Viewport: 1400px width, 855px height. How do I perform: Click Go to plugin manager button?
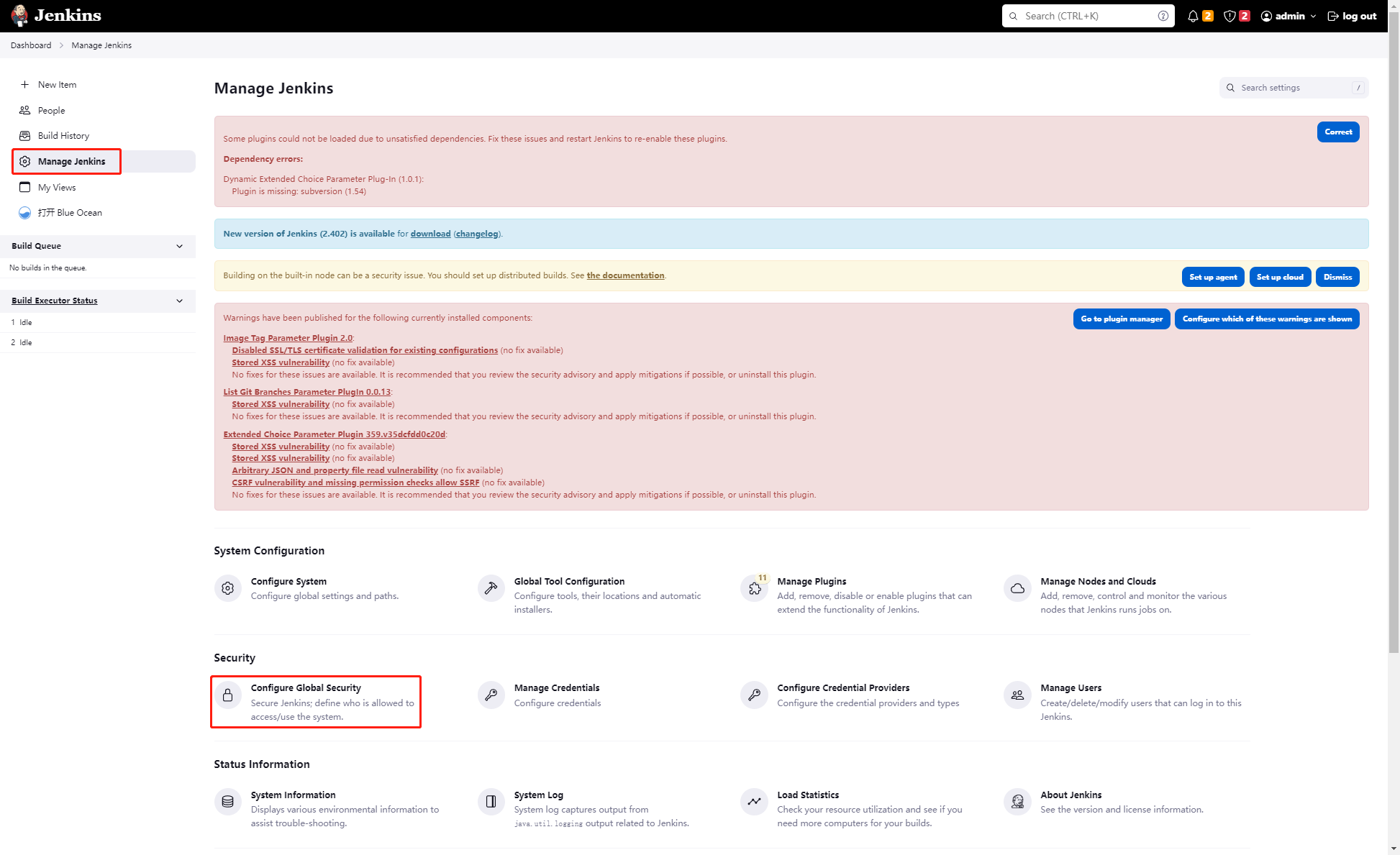[1122, 319]
